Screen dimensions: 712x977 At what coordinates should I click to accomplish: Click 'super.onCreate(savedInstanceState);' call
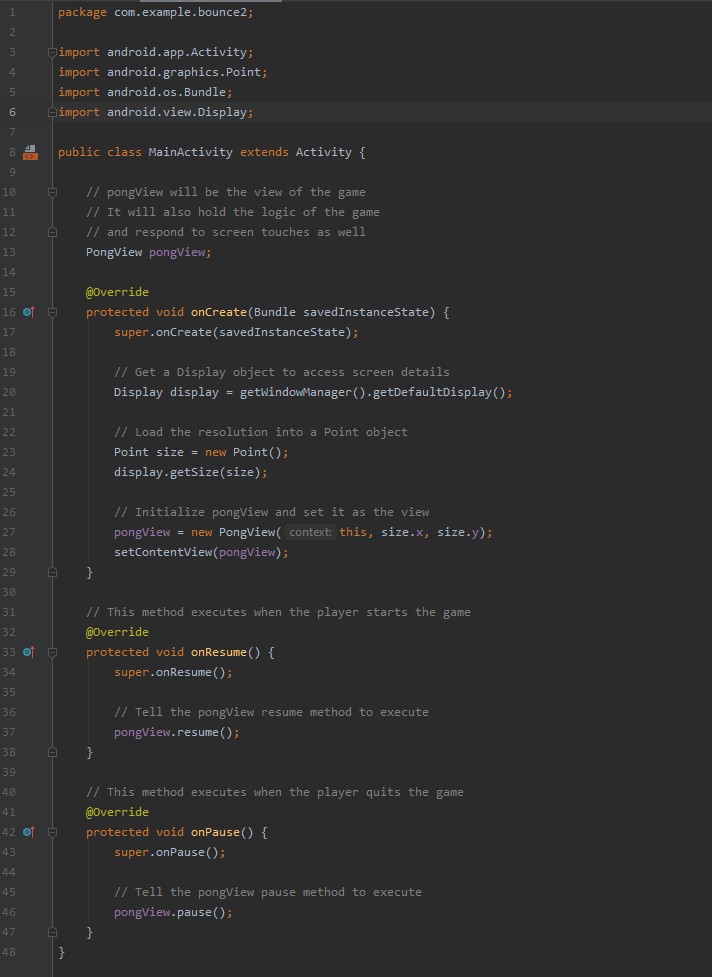click(236, 332)
